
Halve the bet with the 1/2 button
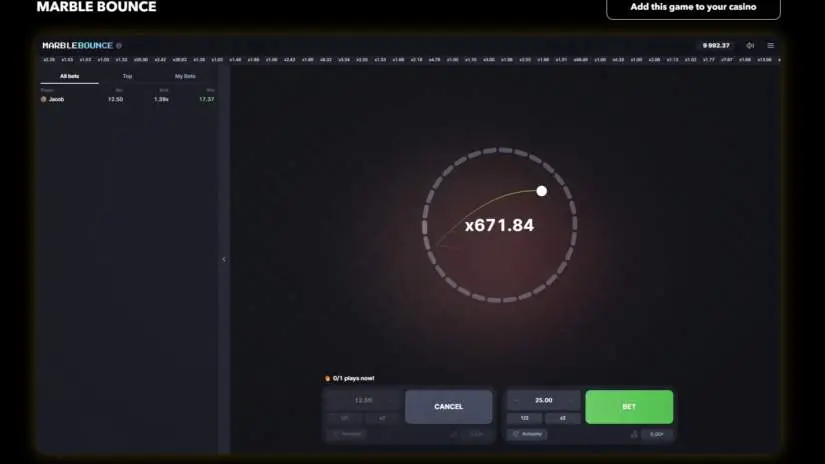pyautogui.click(x=524, y=418)
